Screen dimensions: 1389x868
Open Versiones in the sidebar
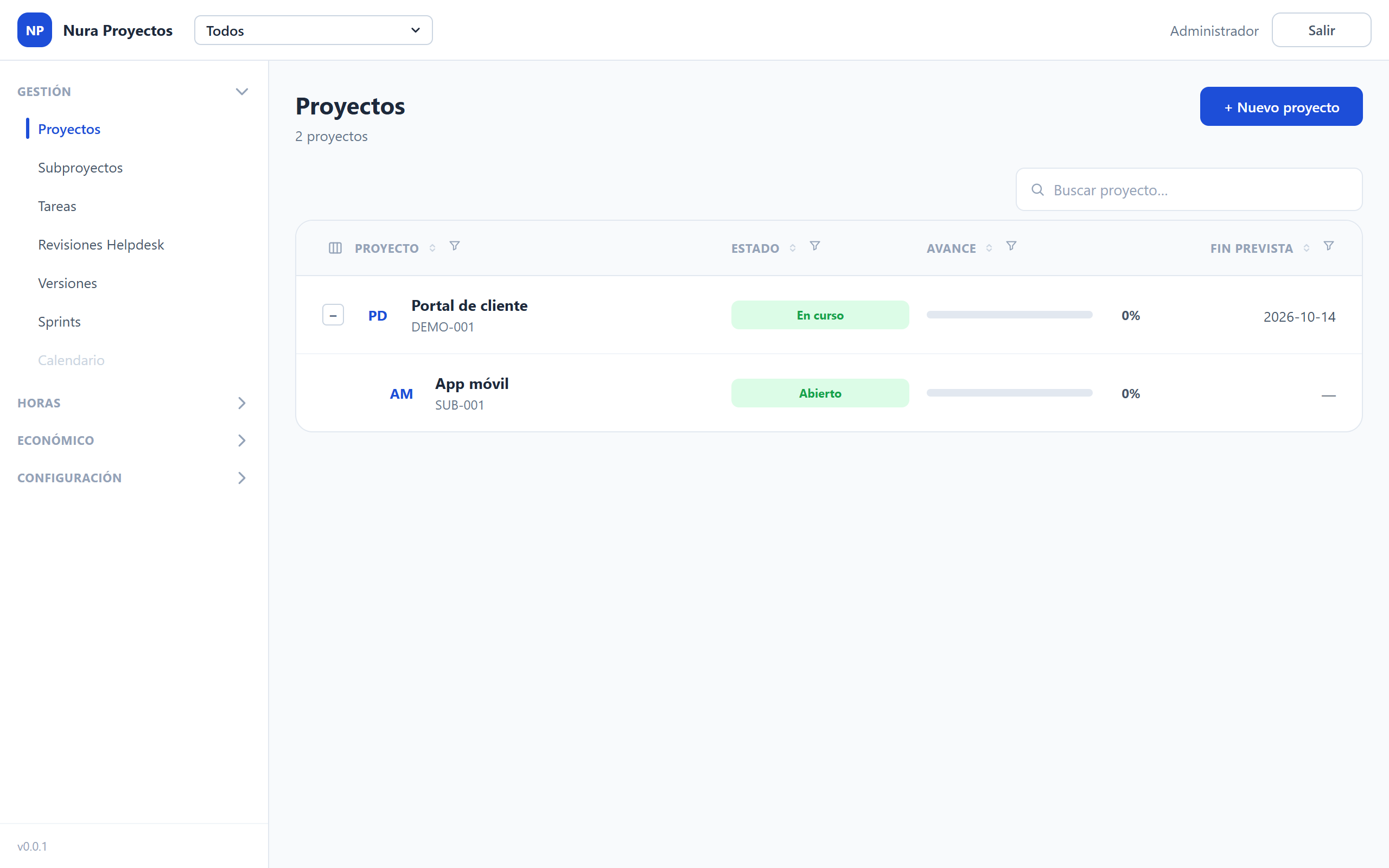(x=67, y=283)
